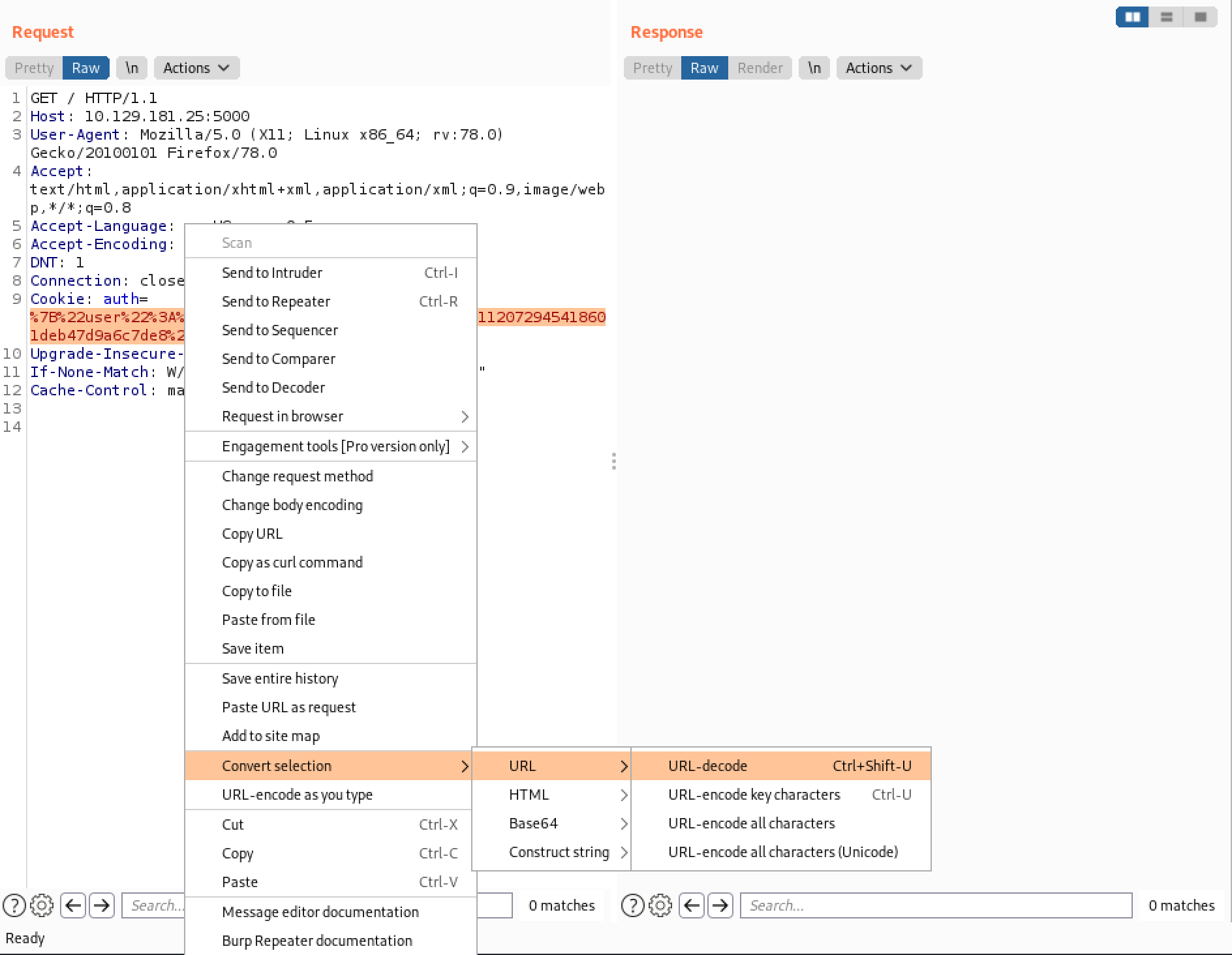
Task: Select Paste URL as request
Action: tap(331, 707)
